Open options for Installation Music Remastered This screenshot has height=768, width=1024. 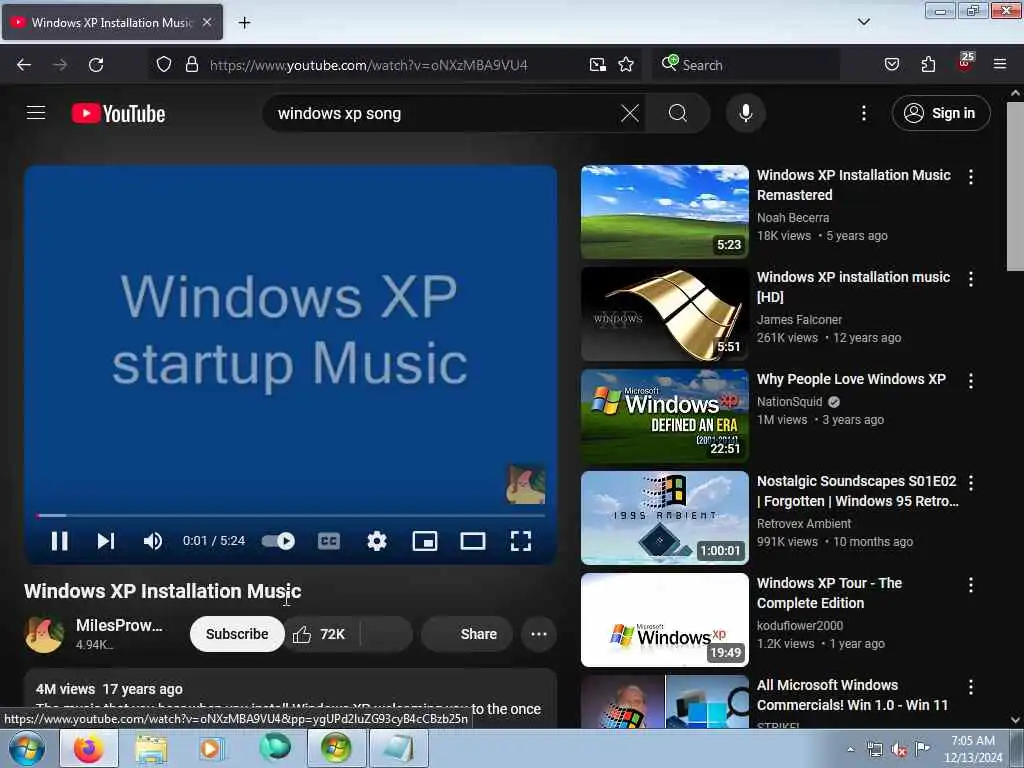tap(970, 177)
